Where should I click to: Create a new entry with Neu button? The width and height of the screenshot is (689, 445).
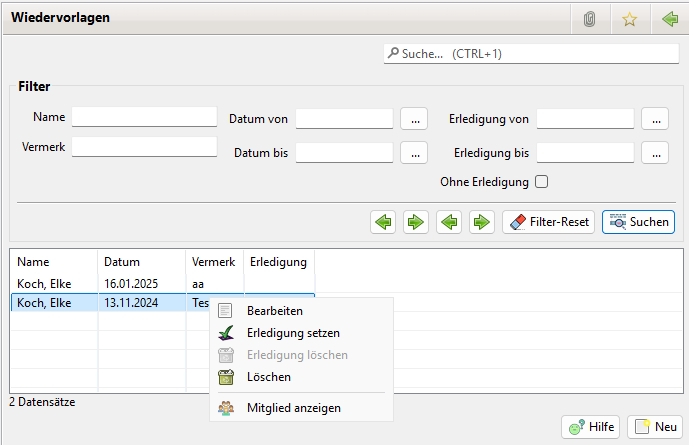click(654, 427)
